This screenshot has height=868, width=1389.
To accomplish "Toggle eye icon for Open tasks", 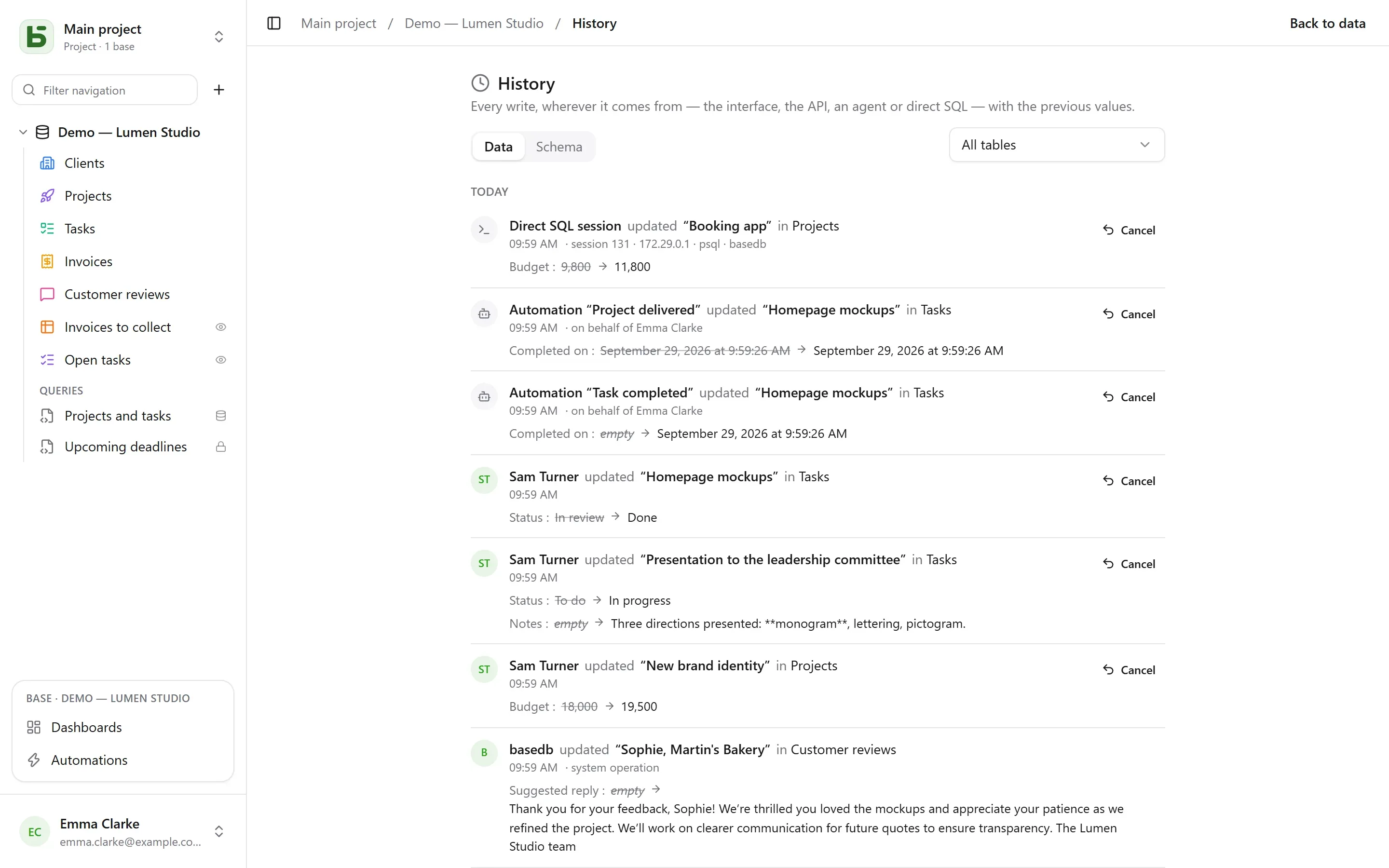I will tap(220, 360).
